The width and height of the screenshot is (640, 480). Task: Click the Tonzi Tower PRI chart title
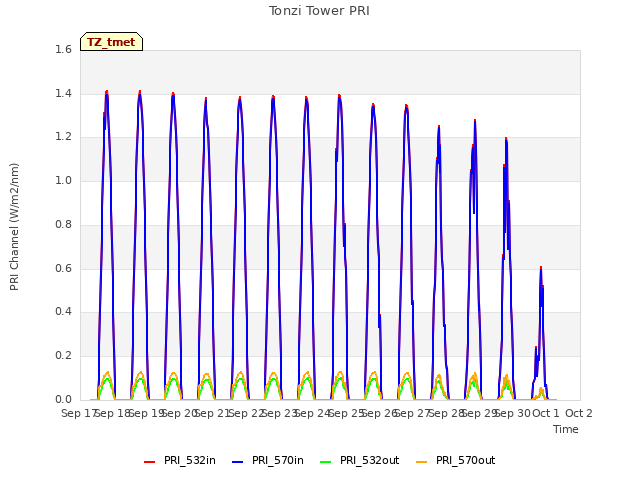[x=319, y=11]
